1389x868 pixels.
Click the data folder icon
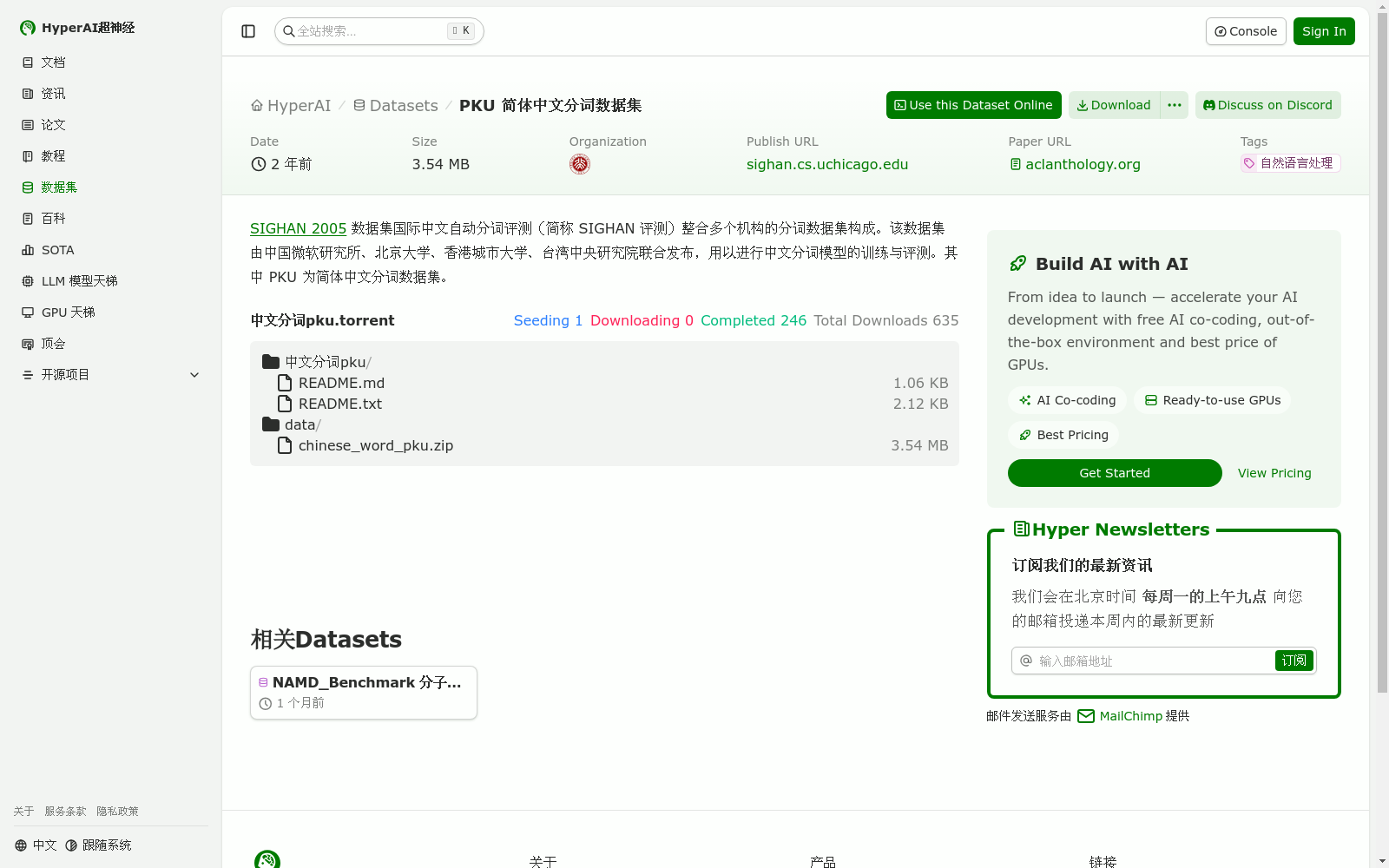click(271, 424)
